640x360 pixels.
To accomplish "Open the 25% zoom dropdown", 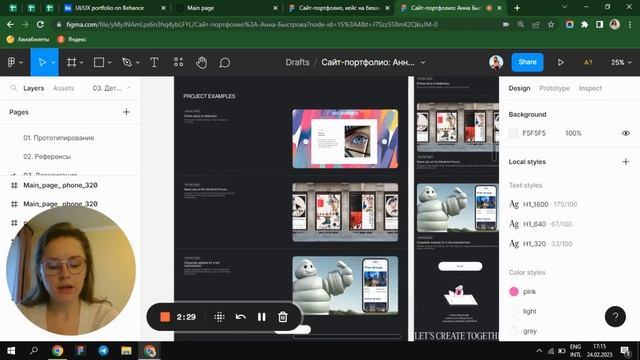I will (621, 62).
